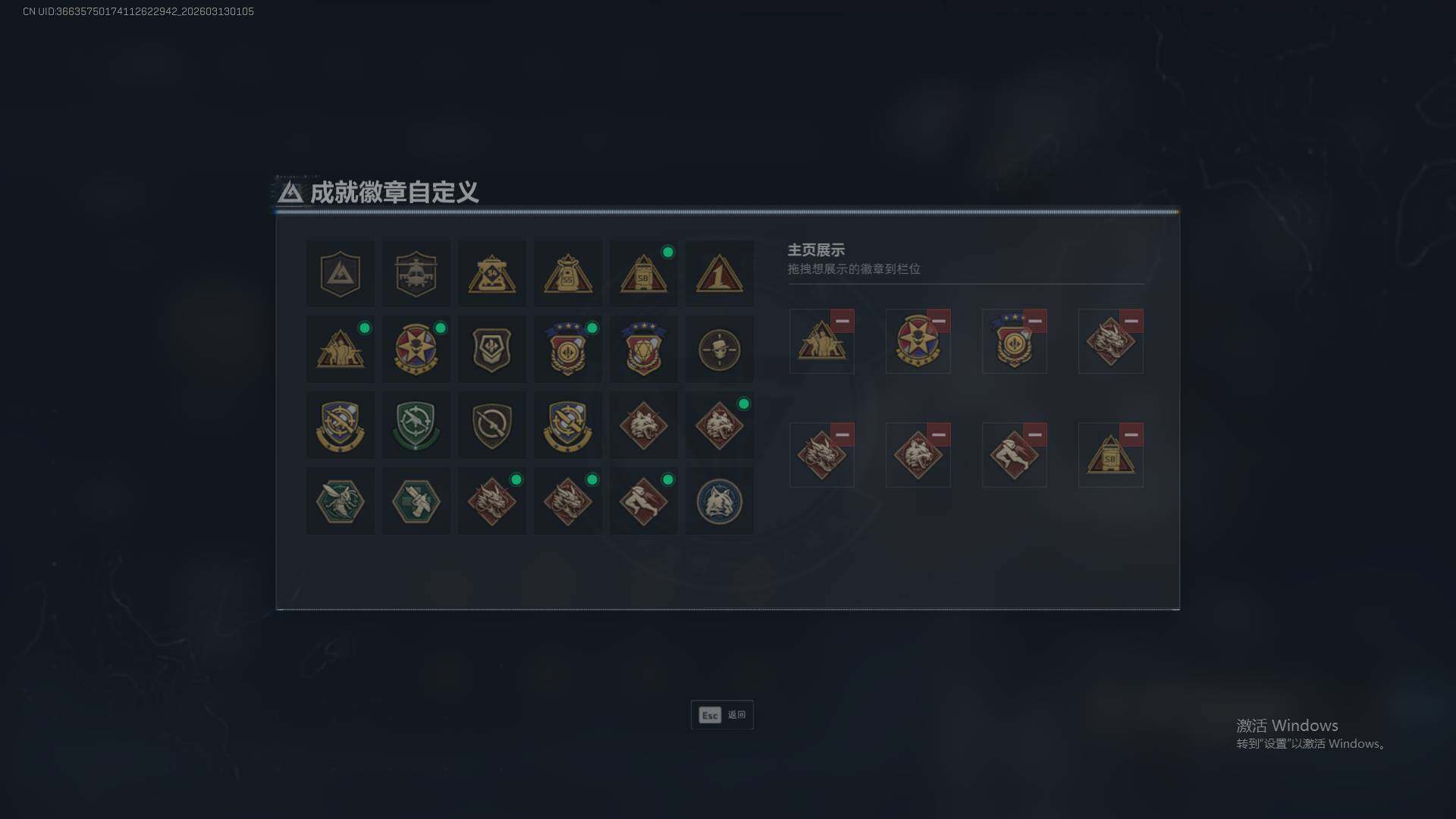Click the Esc 返回 back button

coord(722,715)
